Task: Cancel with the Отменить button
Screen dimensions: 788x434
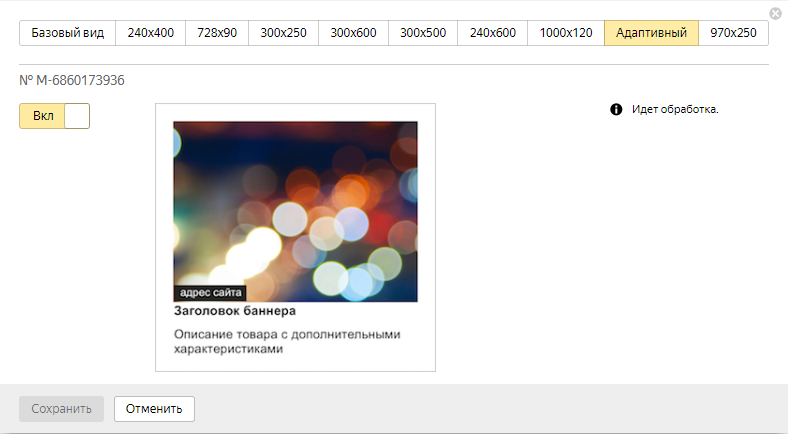Action: click(x=154, y=409)
